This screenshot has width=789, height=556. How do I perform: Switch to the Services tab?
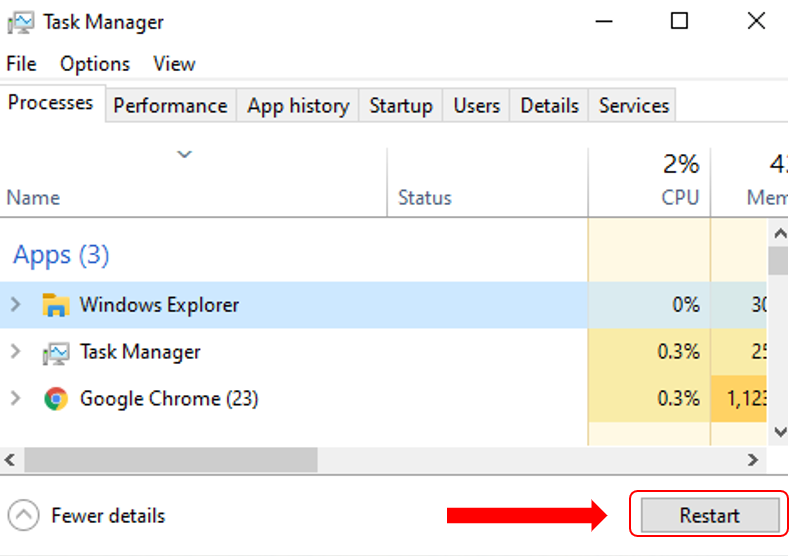(x=633, y=106)
